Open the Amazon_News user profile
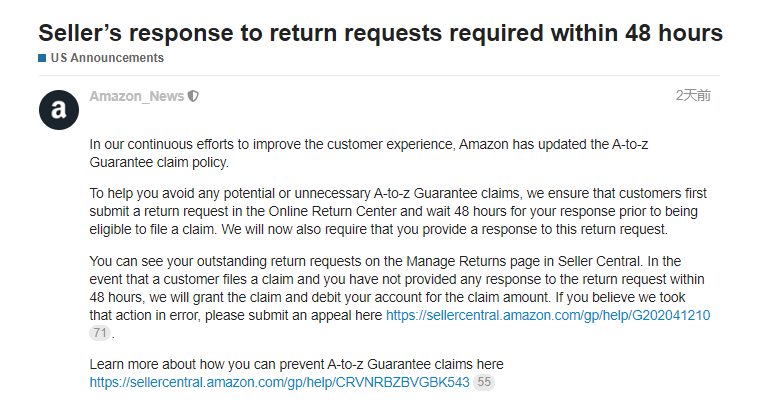The height and width of the screenshot is (413, 775). pos(136,96)
